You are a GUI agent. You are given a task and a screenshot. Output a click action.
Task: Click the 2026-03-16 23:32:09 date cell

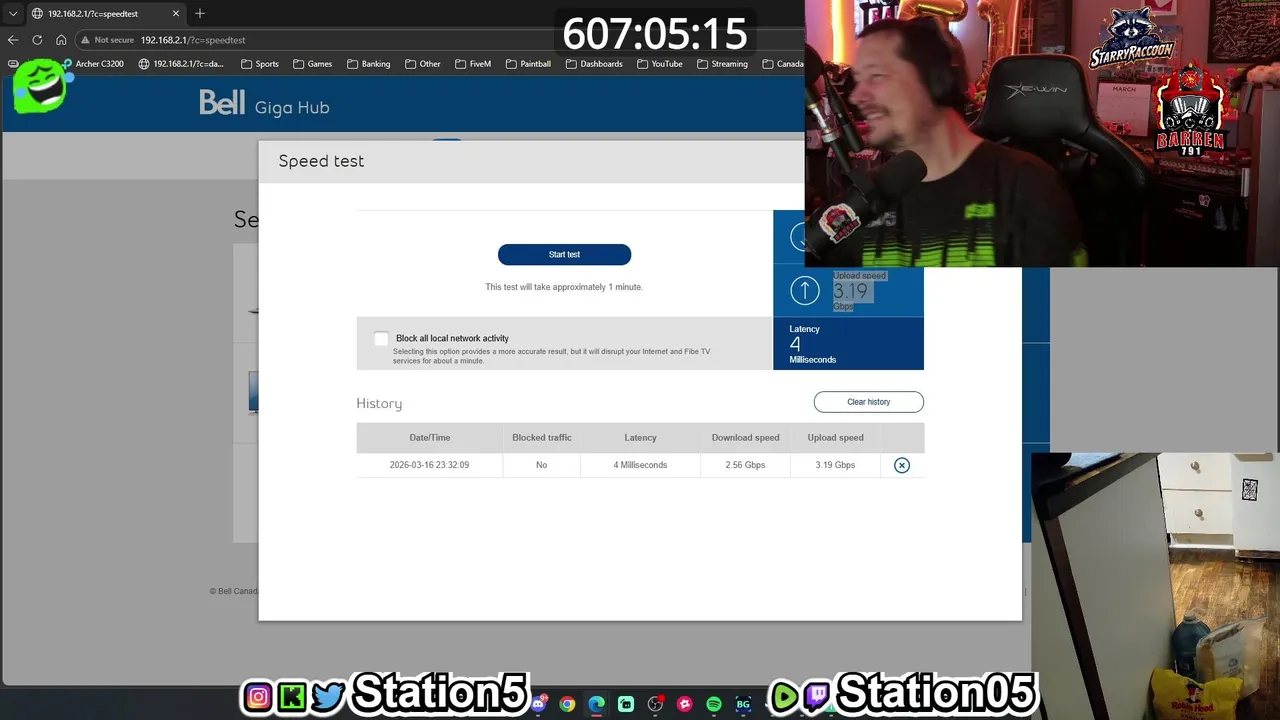(x=429, y=465)
